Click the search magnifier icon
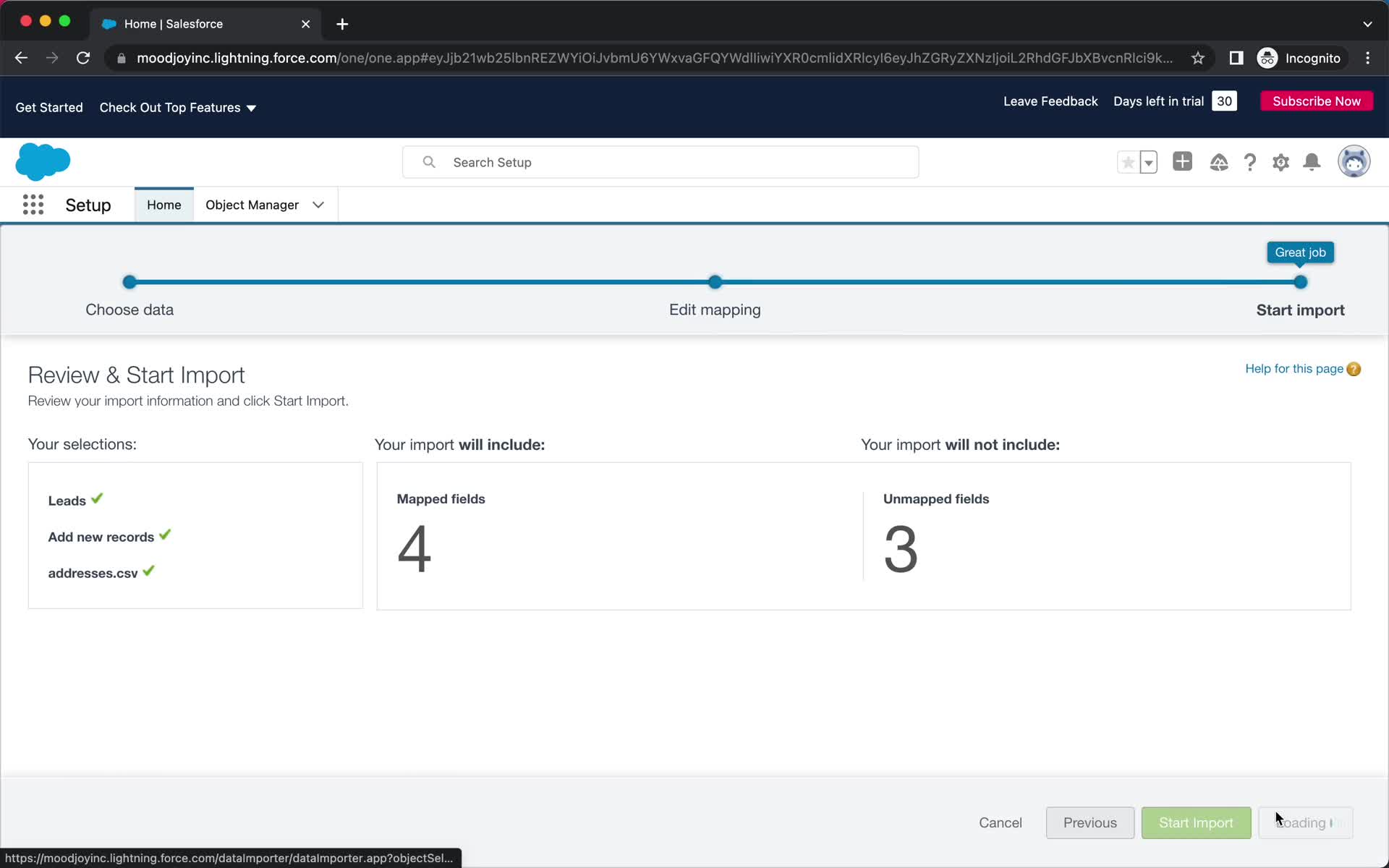This screenshot has width=1389, height=868. [429, 162]
